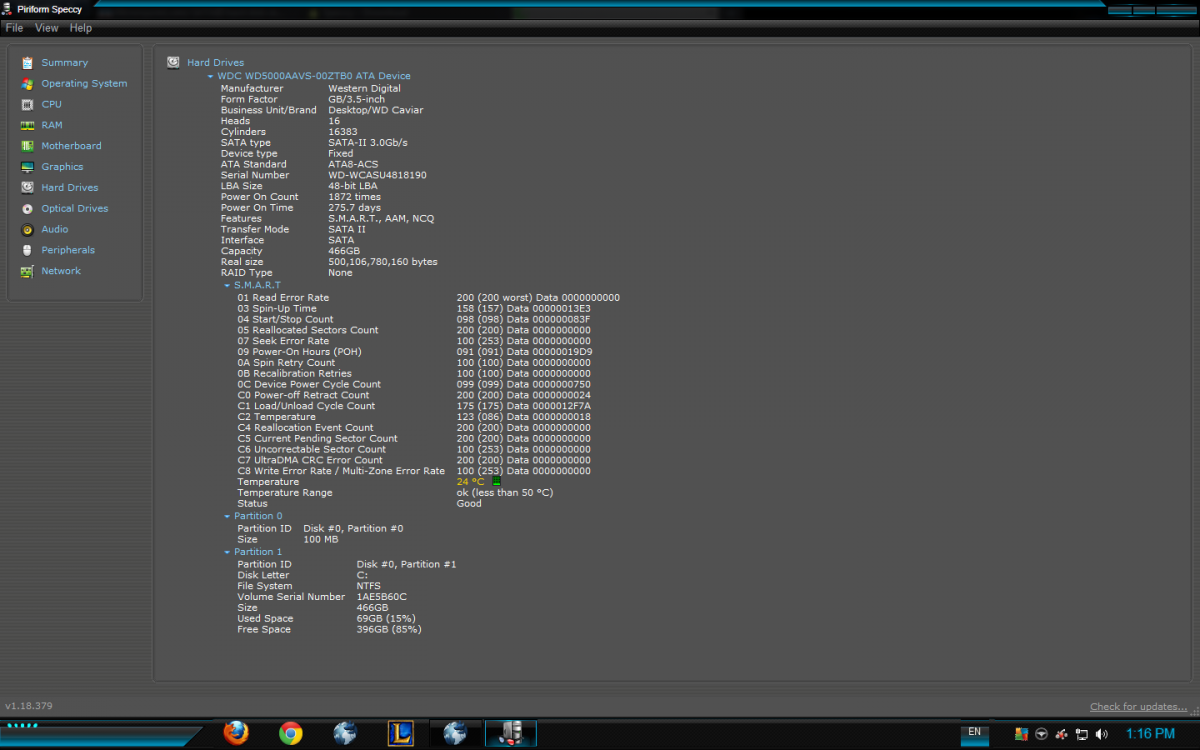Viewport: 1200px width, 750px height.
Task: Select the 01 Read Error Rate row
Action: point(428,298)
